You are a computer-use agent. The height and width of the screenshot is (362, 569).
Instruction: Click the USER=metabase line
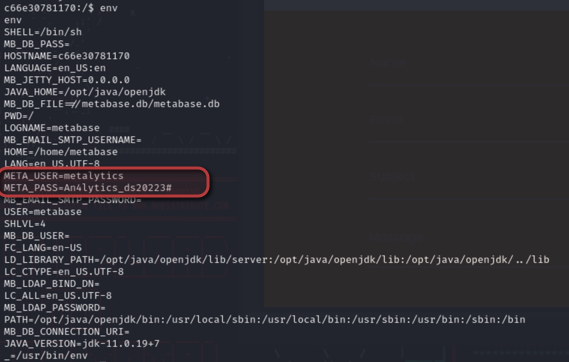[43, 212]
